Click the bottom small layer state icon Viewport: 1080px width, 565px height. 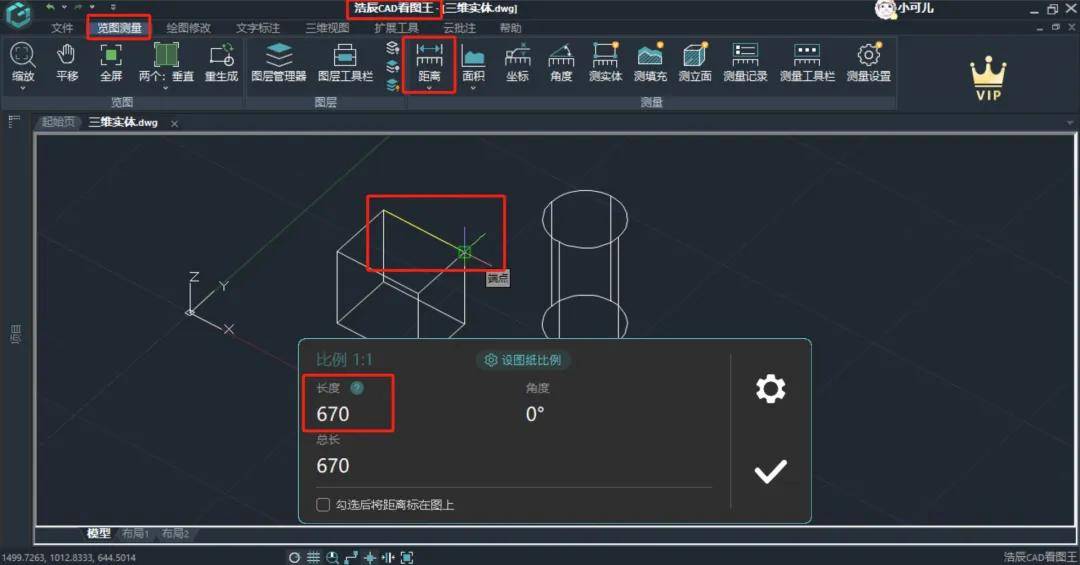(x=393, y=85)
